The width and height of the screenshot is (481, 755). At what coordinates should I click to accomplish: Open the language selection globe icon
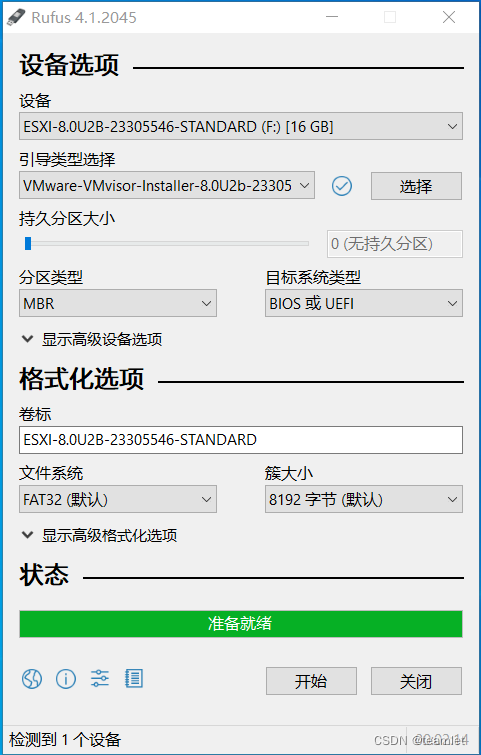pos(32,679)
